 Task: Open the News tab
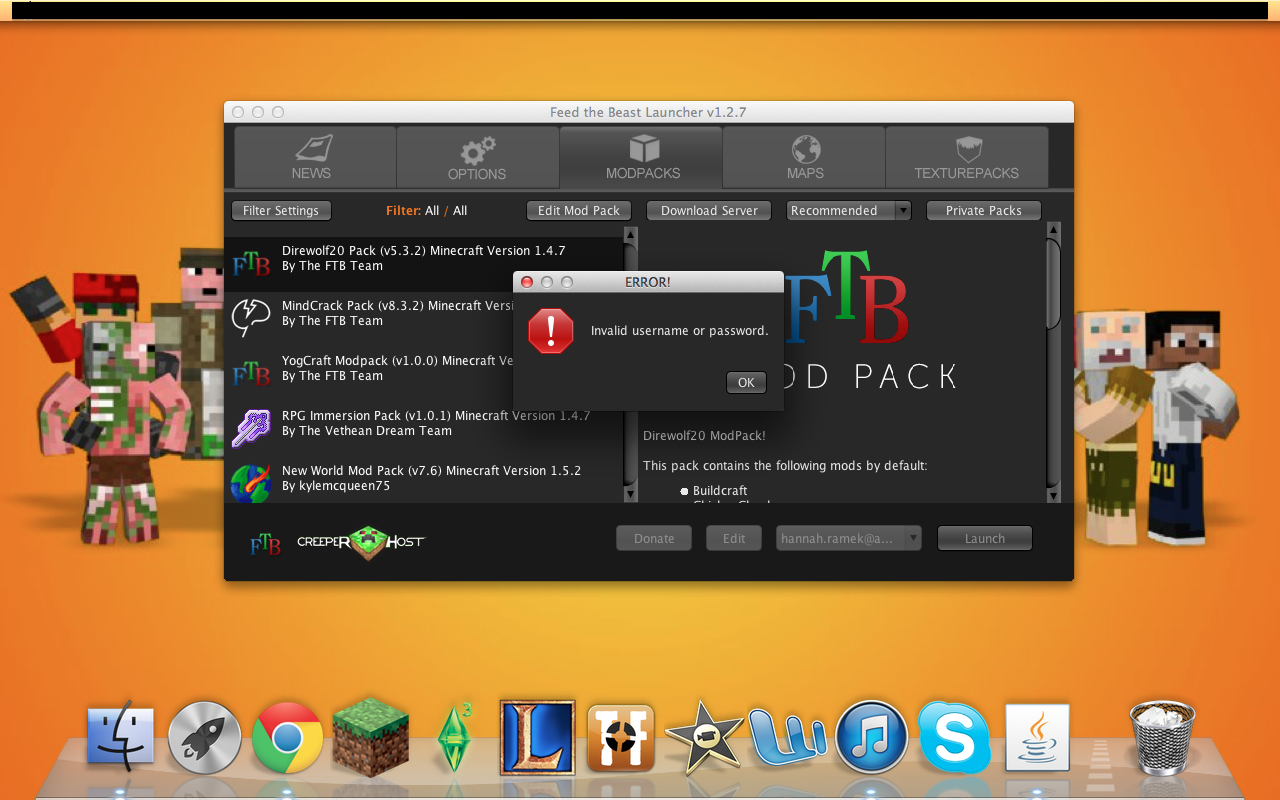coord(315,157)
